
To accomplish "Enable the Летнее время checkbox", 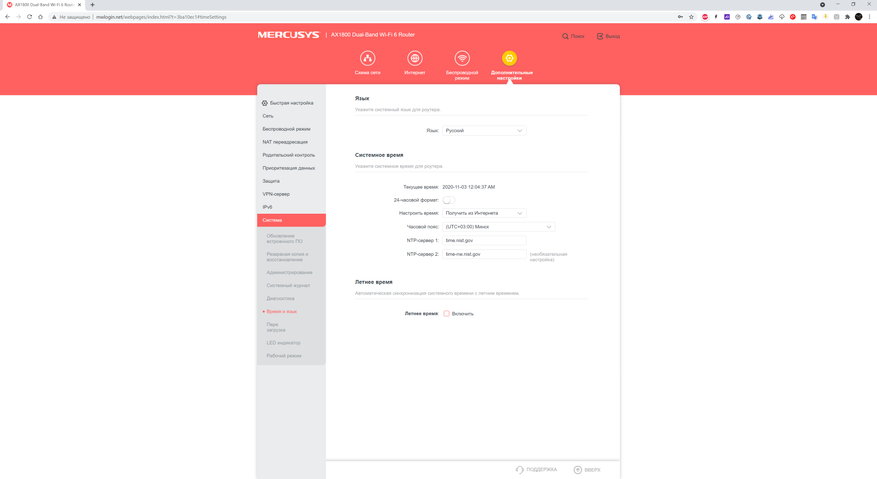I will coord(447,314).
